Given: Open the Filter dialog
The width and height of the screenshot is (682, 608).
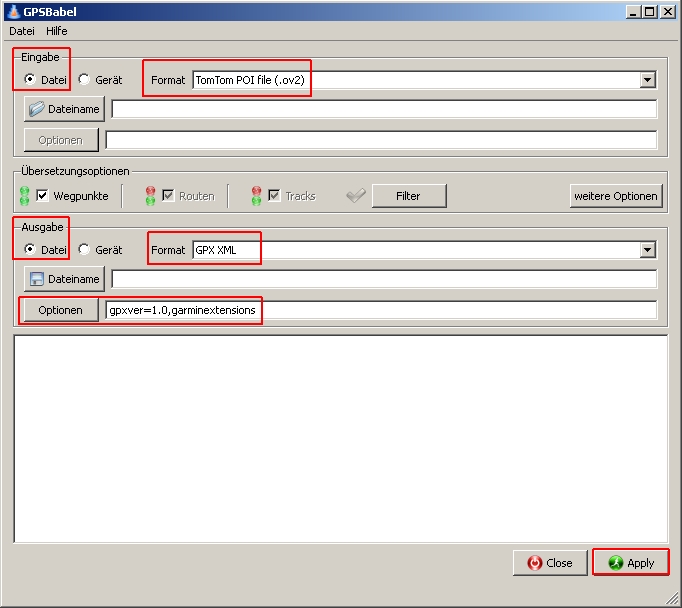Looking at the screenshot, I should 409,196.
